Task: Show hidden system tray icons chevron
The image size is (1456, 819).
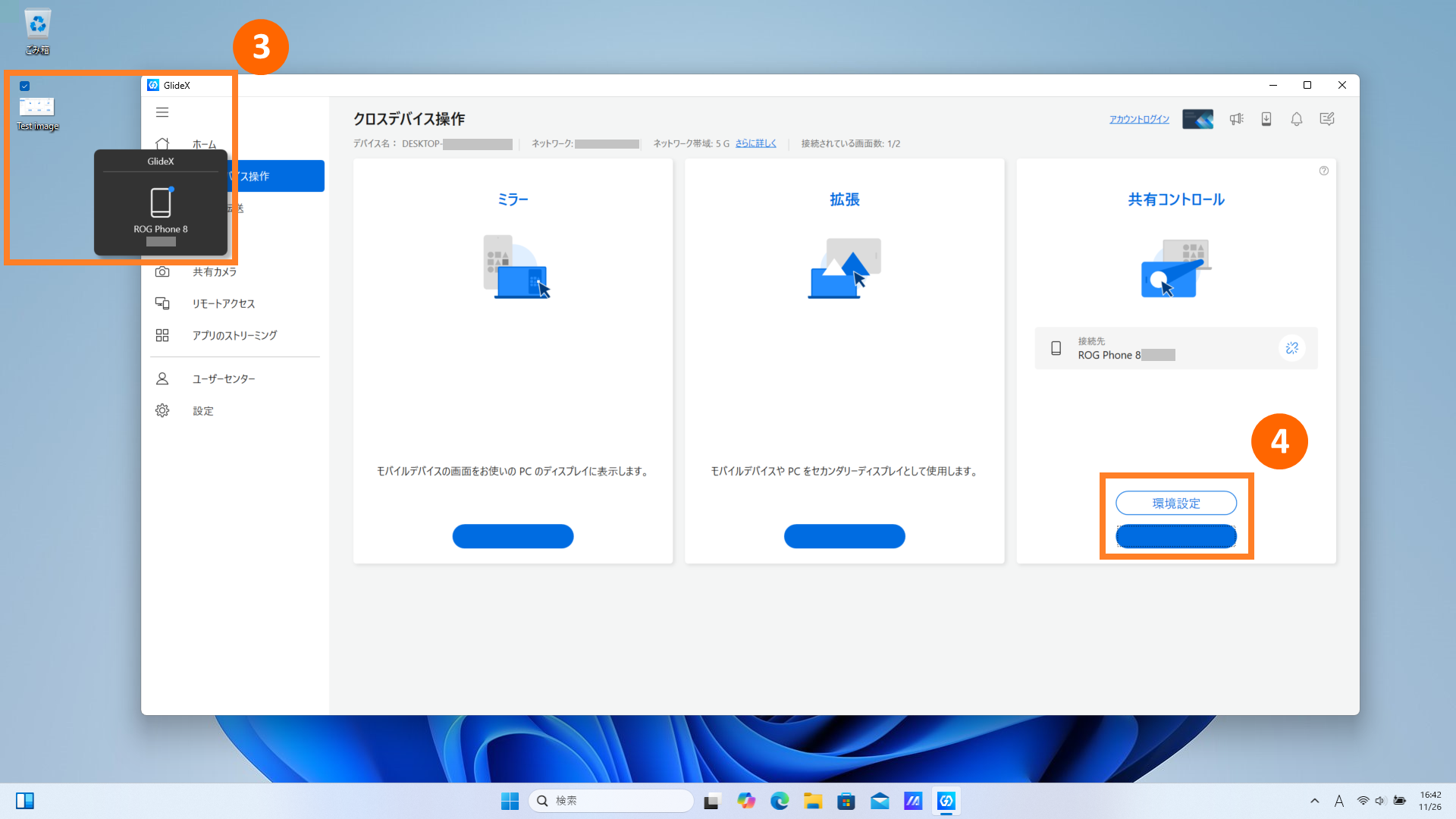Action: click(1314, 801)
